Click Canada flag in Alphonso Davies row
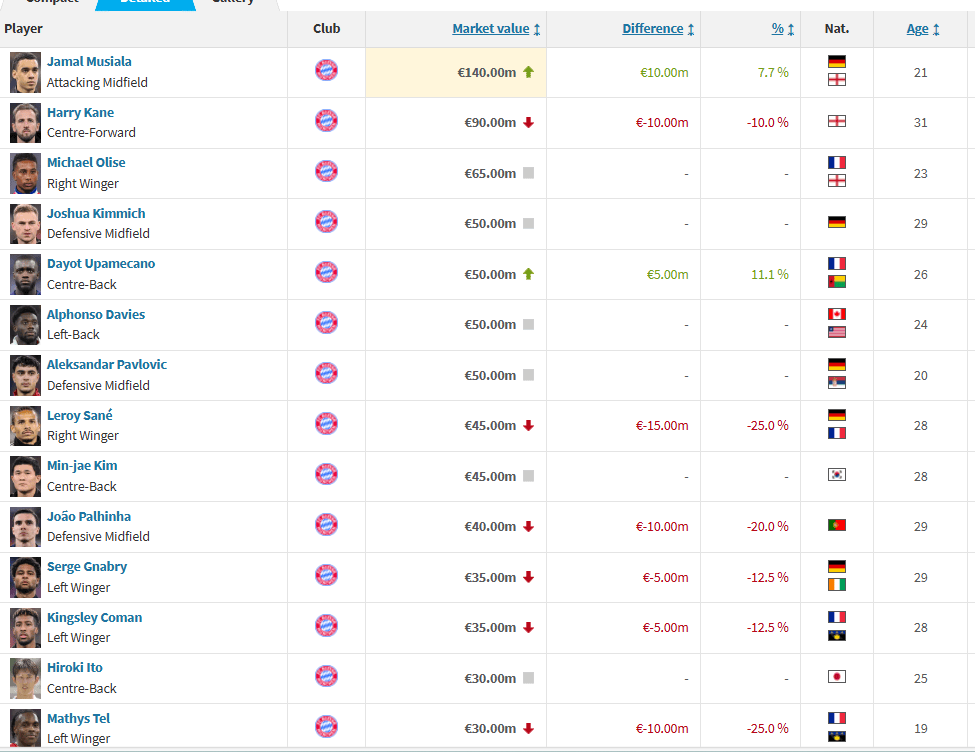The width and height of the screenshot is (975, 752). click(x=837, y=314)
